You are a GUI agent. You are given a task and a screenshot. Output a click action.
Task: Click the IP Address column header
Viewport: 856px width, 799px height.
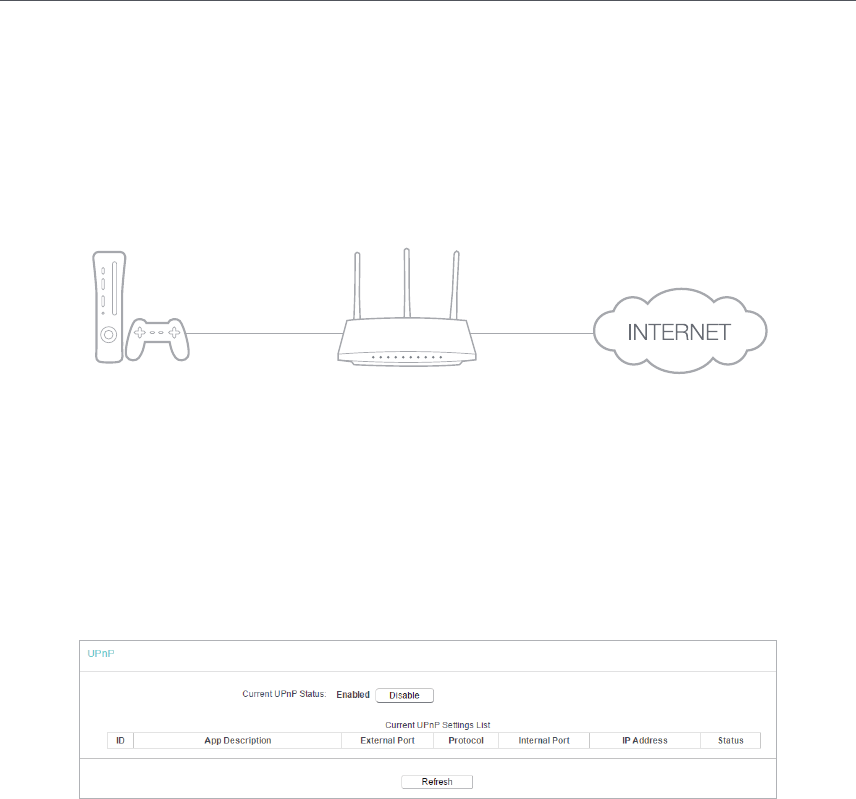[x=645, y=741]
